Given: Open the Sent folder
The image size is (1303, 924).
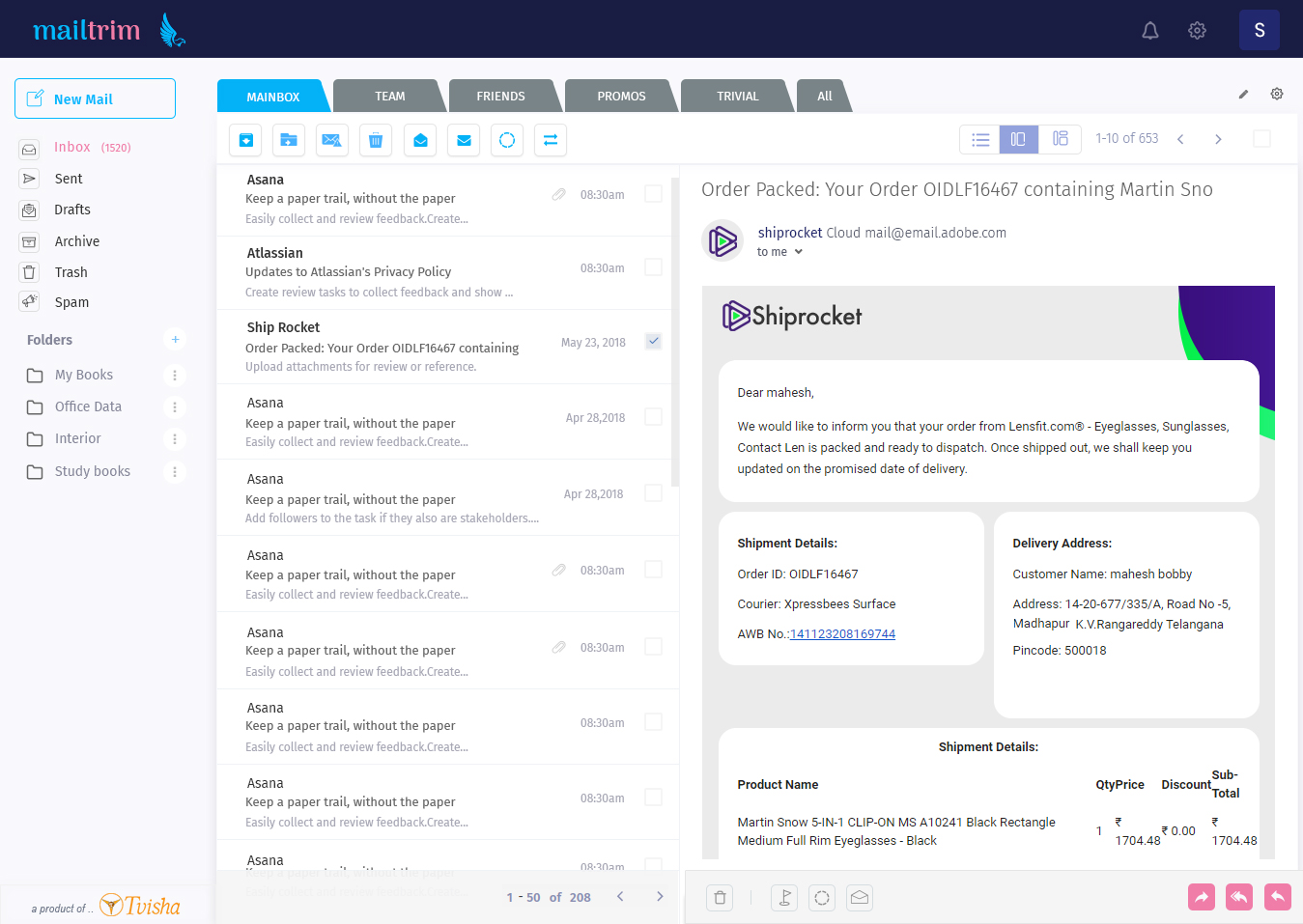Looking at the screenshot, I should pyautogui.click(x=69, y=179).
